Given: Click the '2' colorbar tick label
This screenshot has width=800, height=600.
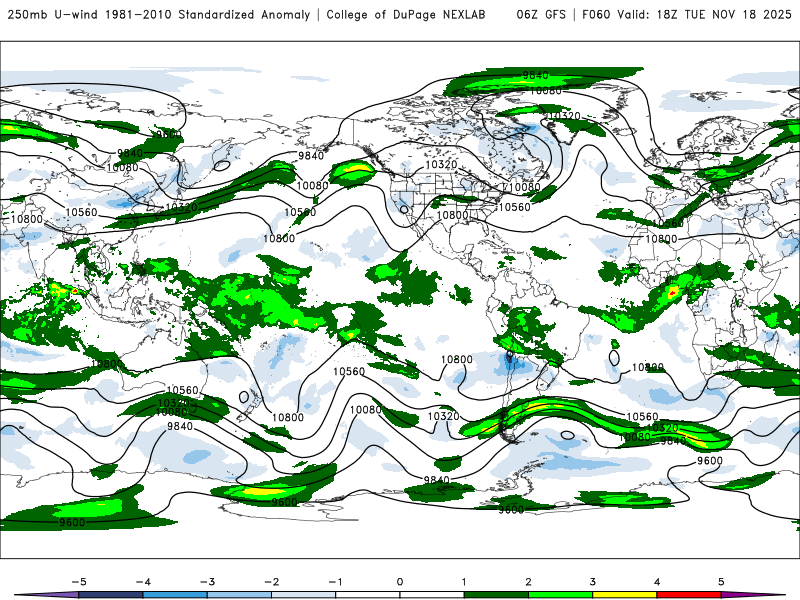Looking at the screenshot, I should (529, 582).
